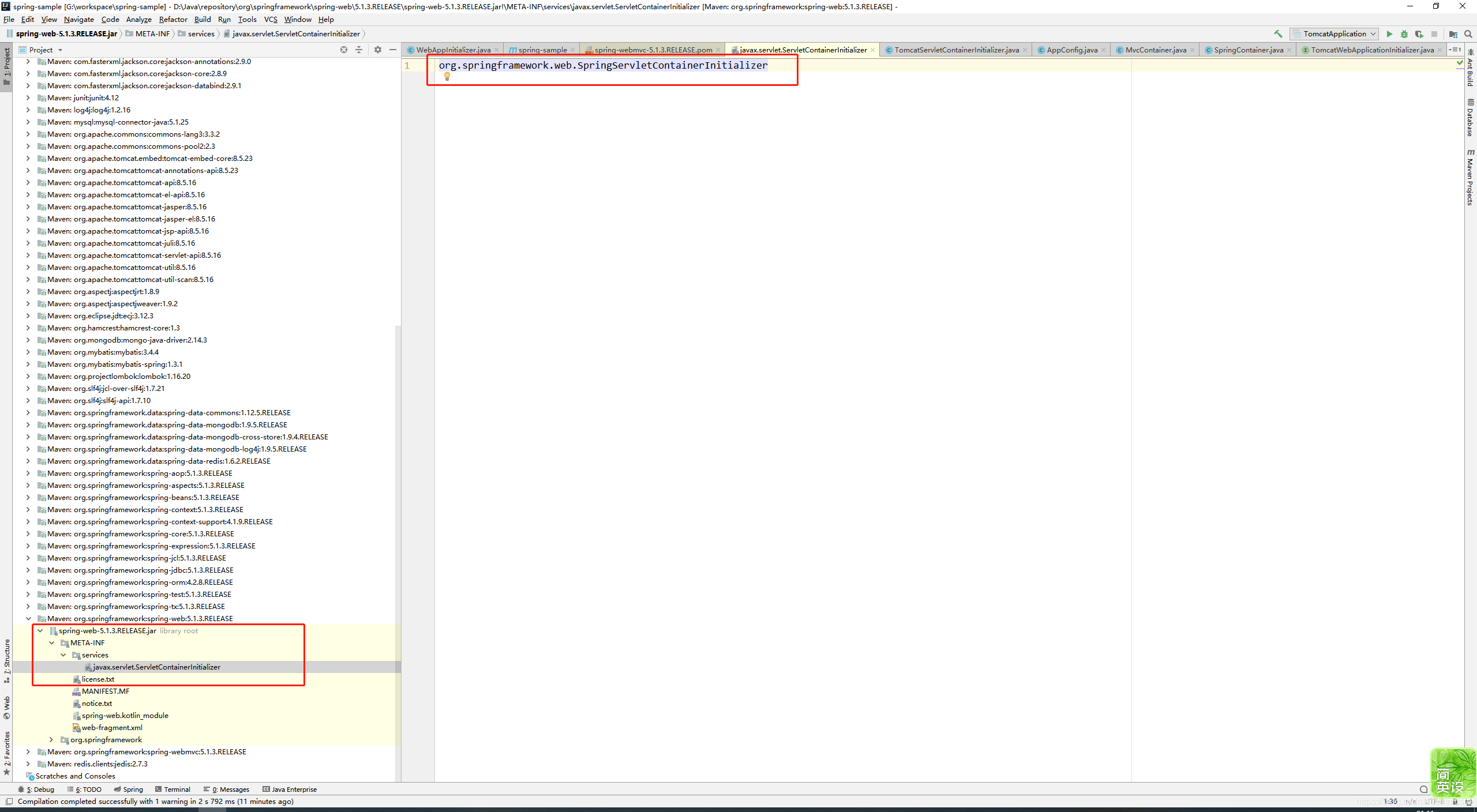Expand Maven spring-webmvc:5.1.3.RELEASE node
This screenshot has height=812, width=1477.
pos(28,752)
